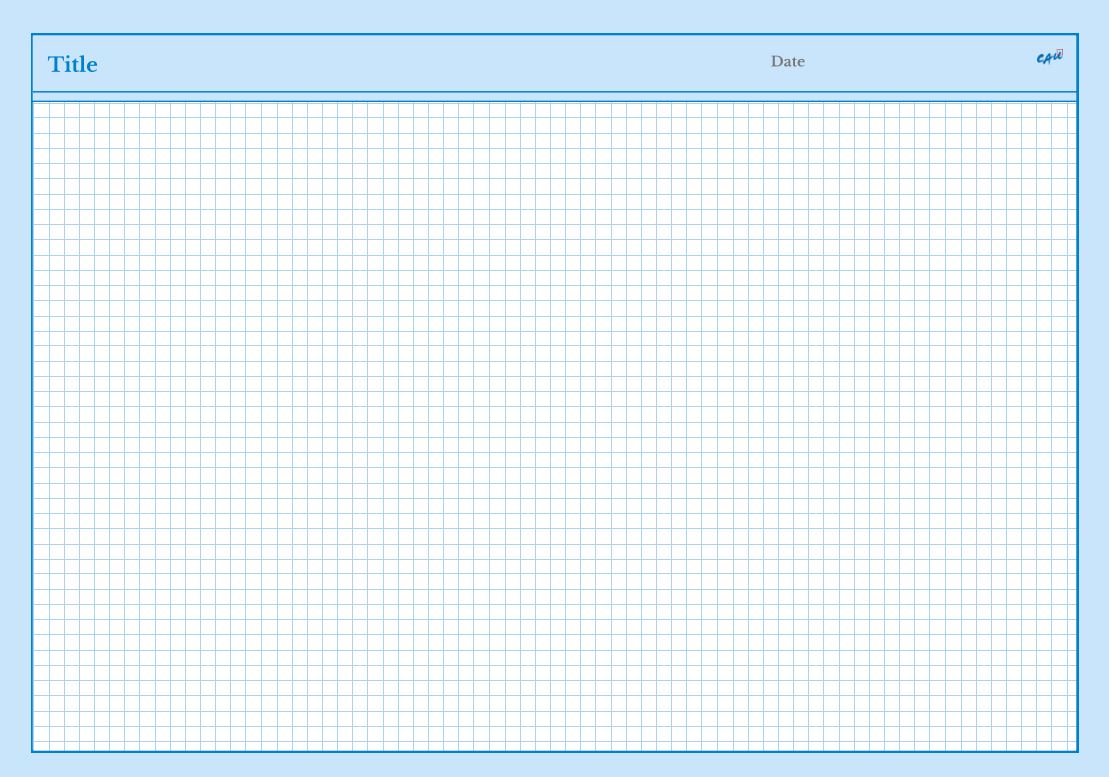Click the "Date" label in header
The image size is (1109, 777).
[788, 62]
